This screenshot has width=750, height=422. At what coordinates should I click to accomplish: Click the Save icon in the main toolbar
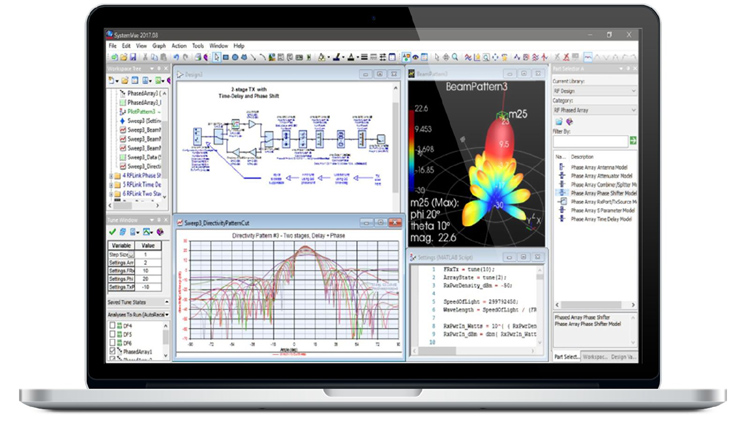point(131,57)
